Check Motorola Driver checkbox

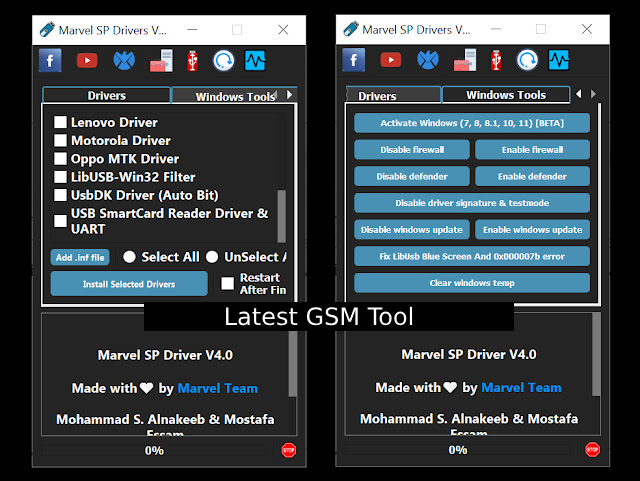(60, 140)
